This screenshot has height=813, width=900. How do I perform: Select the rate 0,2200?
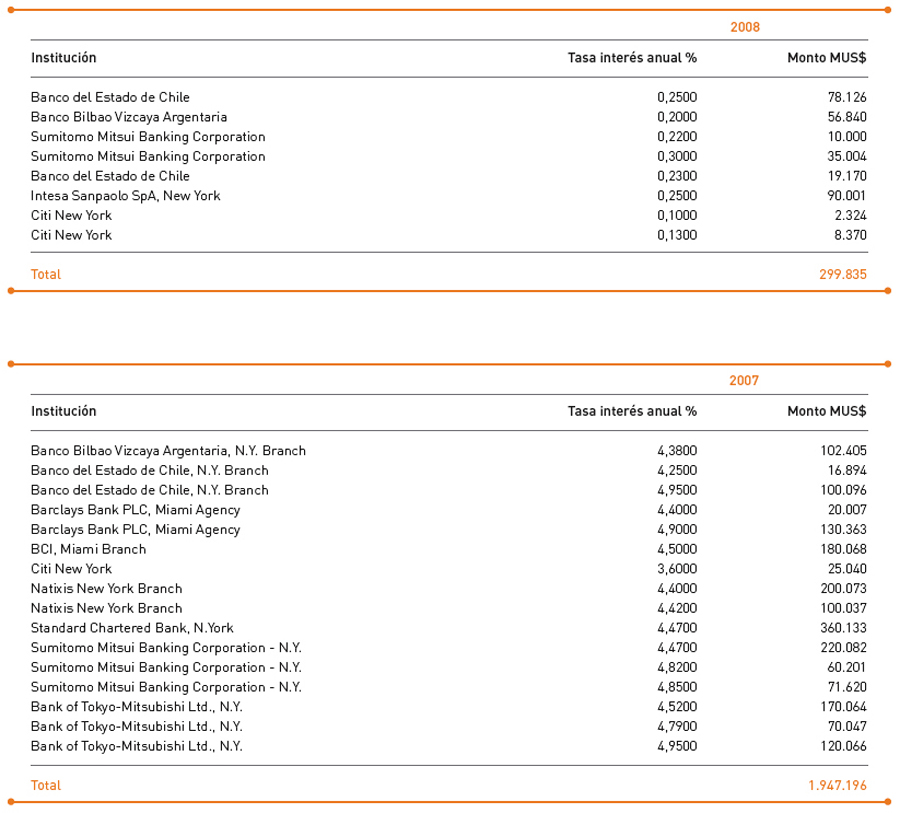[x=677, y=137]
